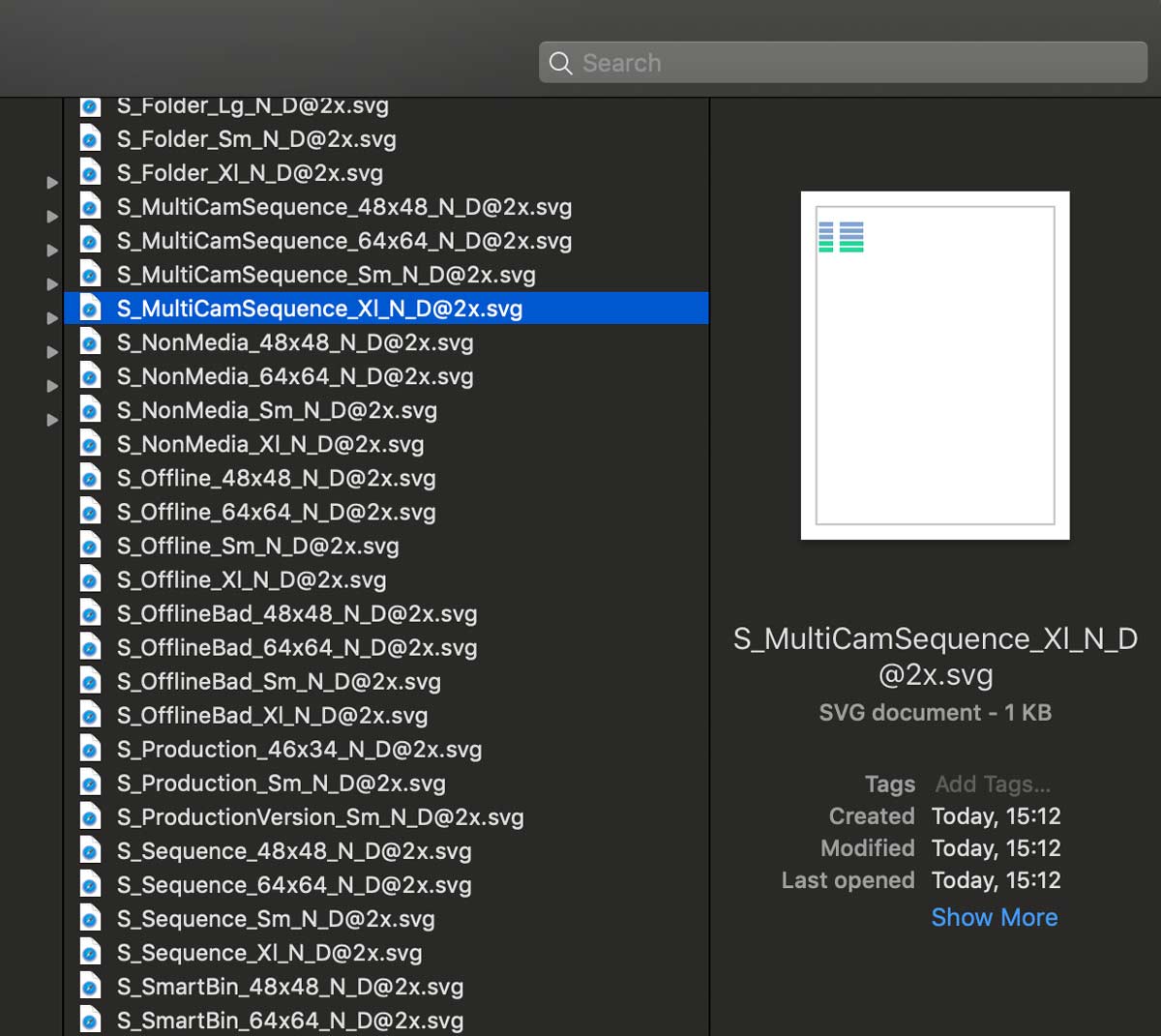Select file name S_Production_46x34_N_D@2x.svg

point(299,749)
